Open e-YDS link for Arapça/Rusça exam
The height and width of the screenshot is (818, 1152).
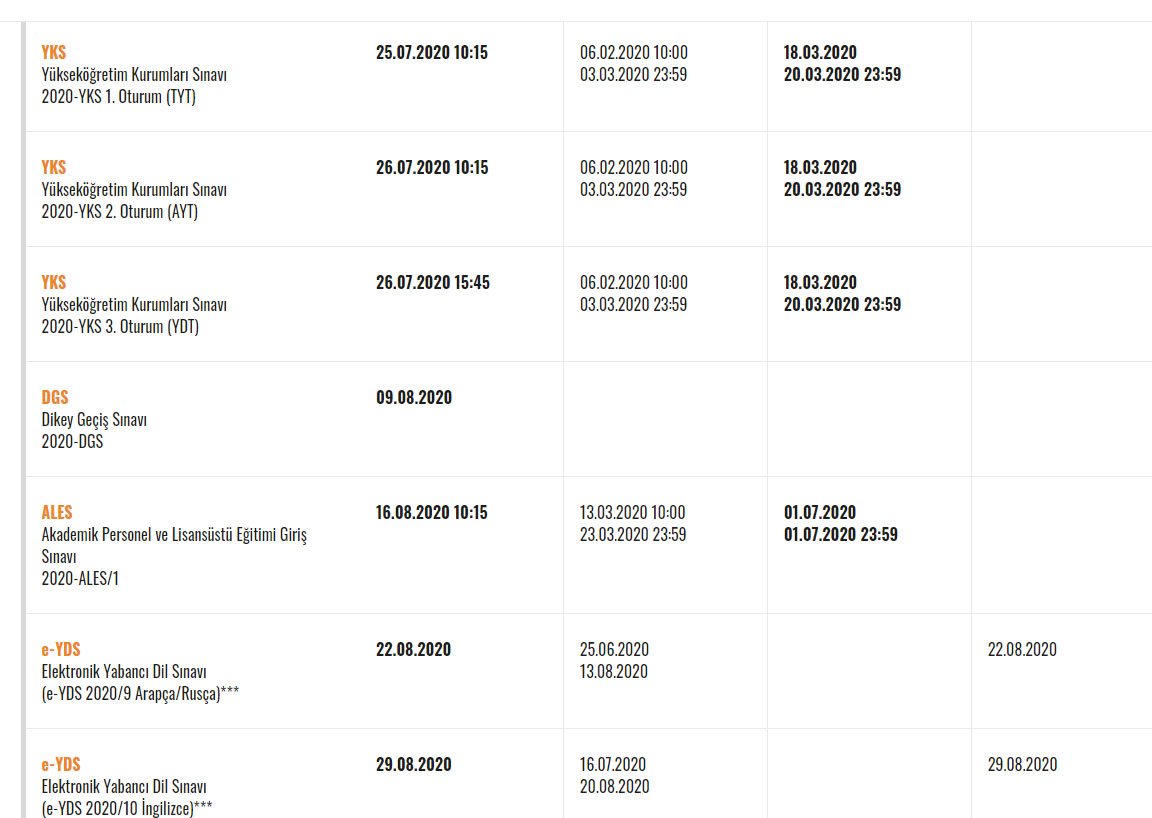[61, 650]
